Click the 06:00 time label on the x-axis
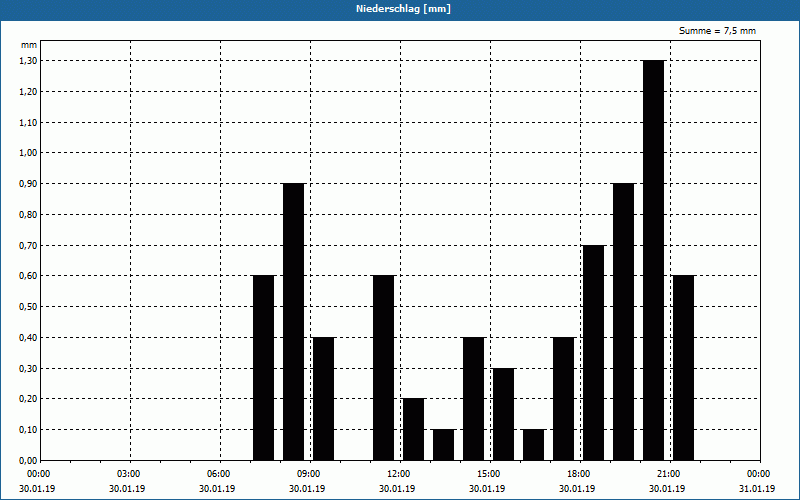Image resolution: width=800 pixels, height=500 pixels. coord(219,474)
